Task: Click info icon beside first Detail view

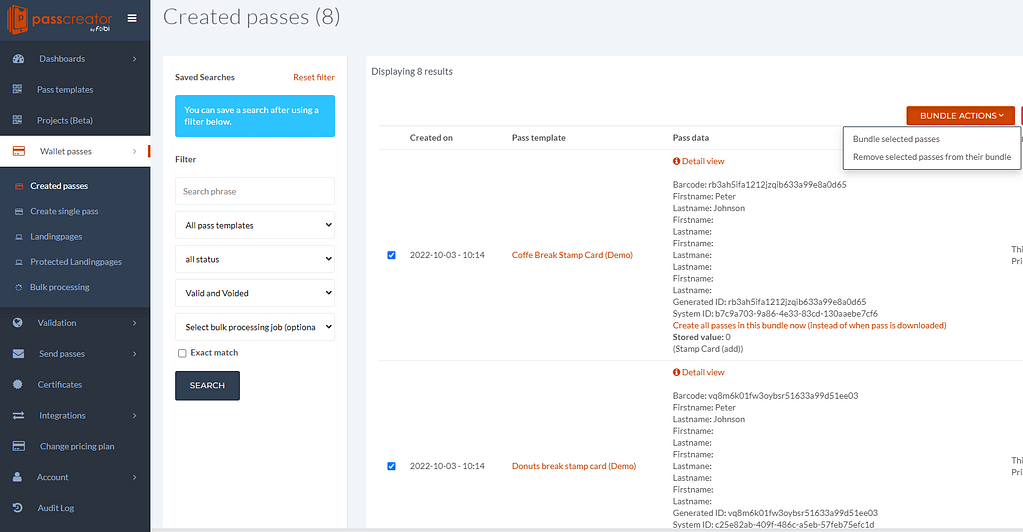Action: click(677, 161)
